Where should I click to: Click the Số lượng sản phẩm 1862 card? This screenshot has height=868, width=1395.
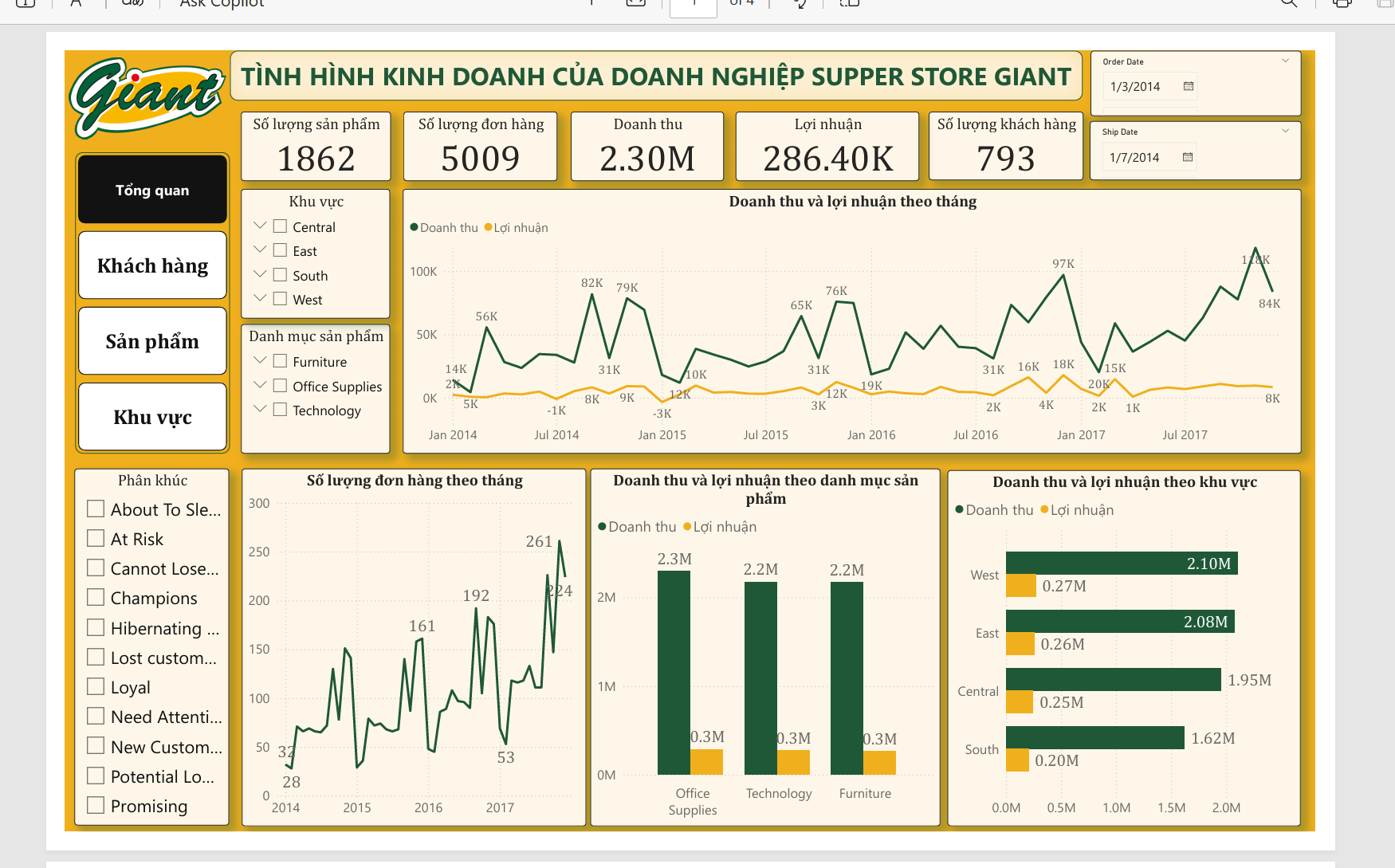316,146
